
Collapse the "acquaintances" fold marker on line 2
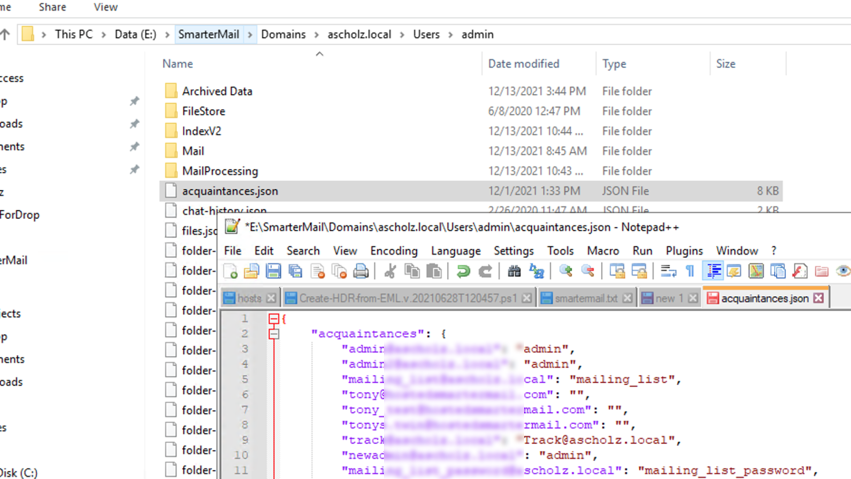pyautogui.click(x=273, y=334)
